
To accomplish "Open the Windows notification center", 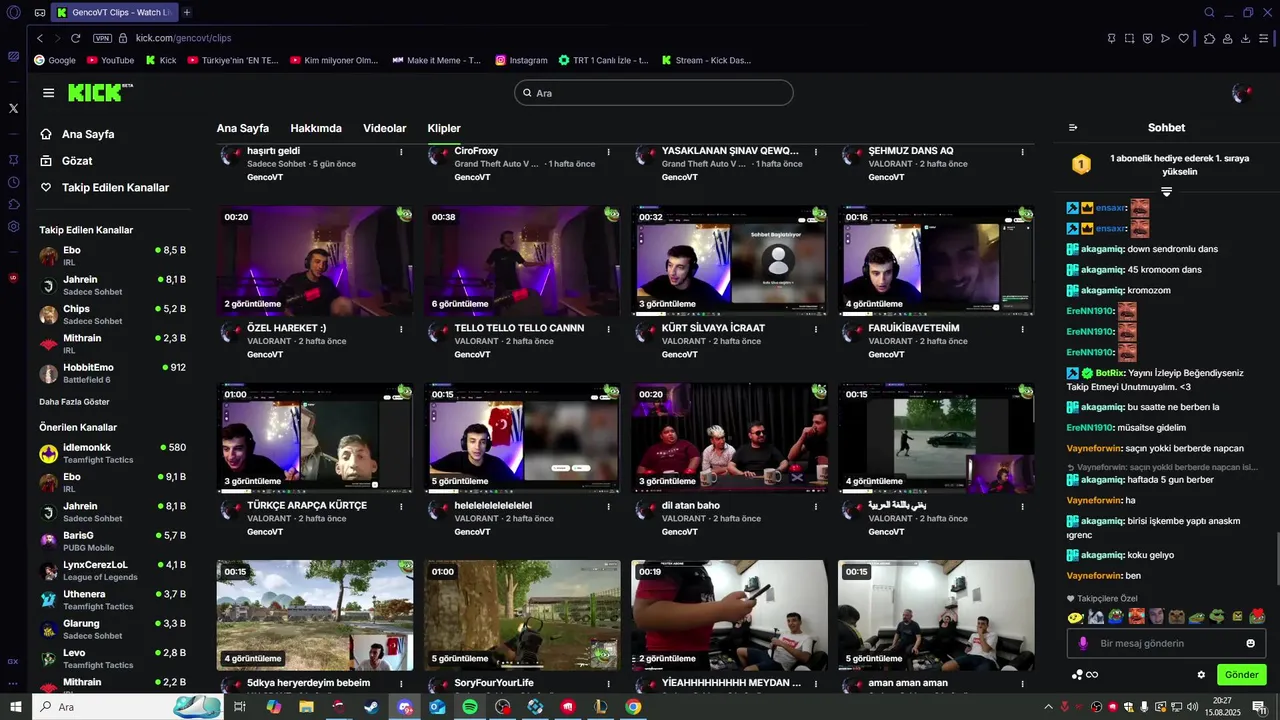I will point(1260,707).
